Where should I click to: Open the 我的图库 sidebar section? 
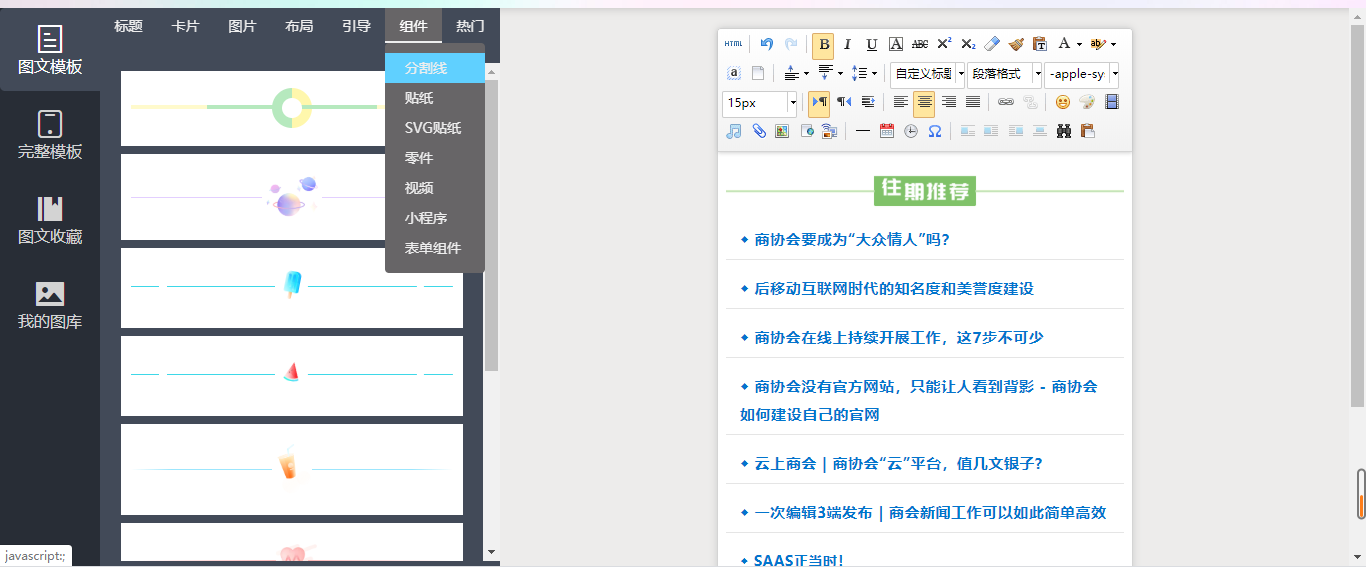(50, 305)
